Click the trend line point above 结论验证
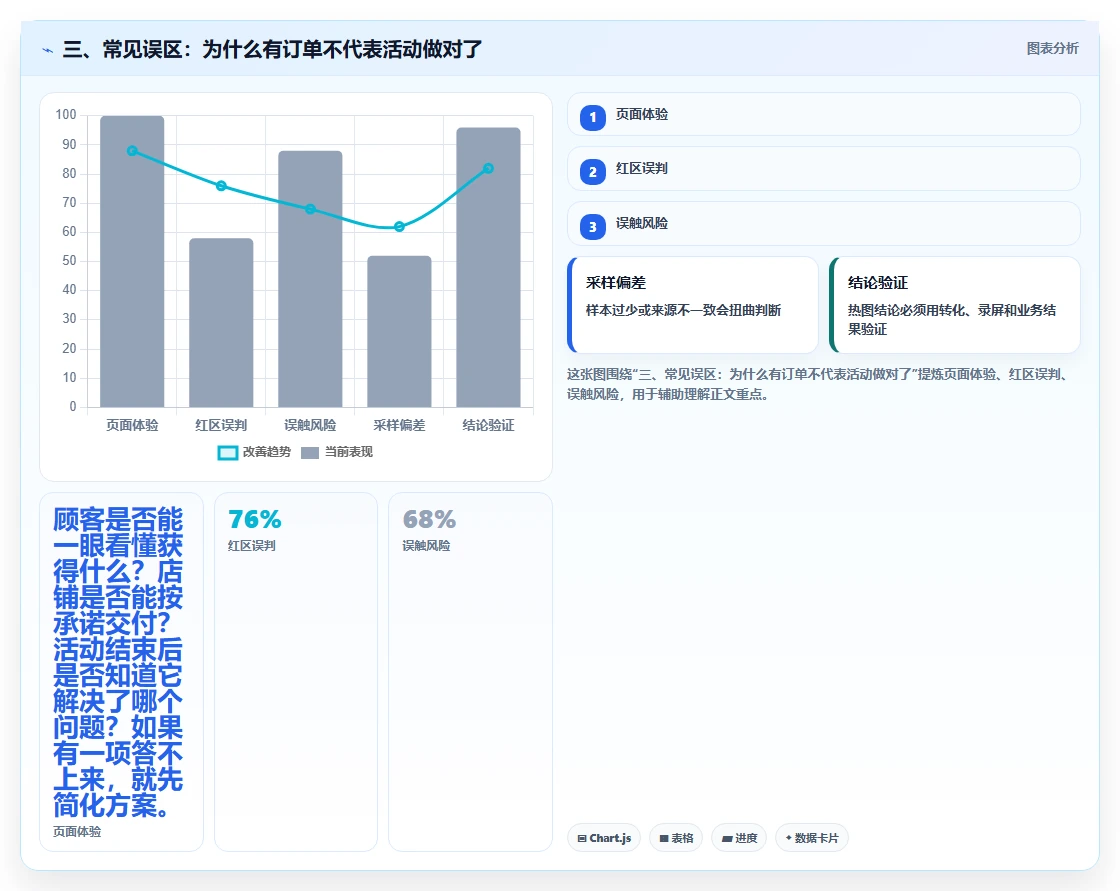This screenshot has height=891, width=1120. click(x=489, y=169)
